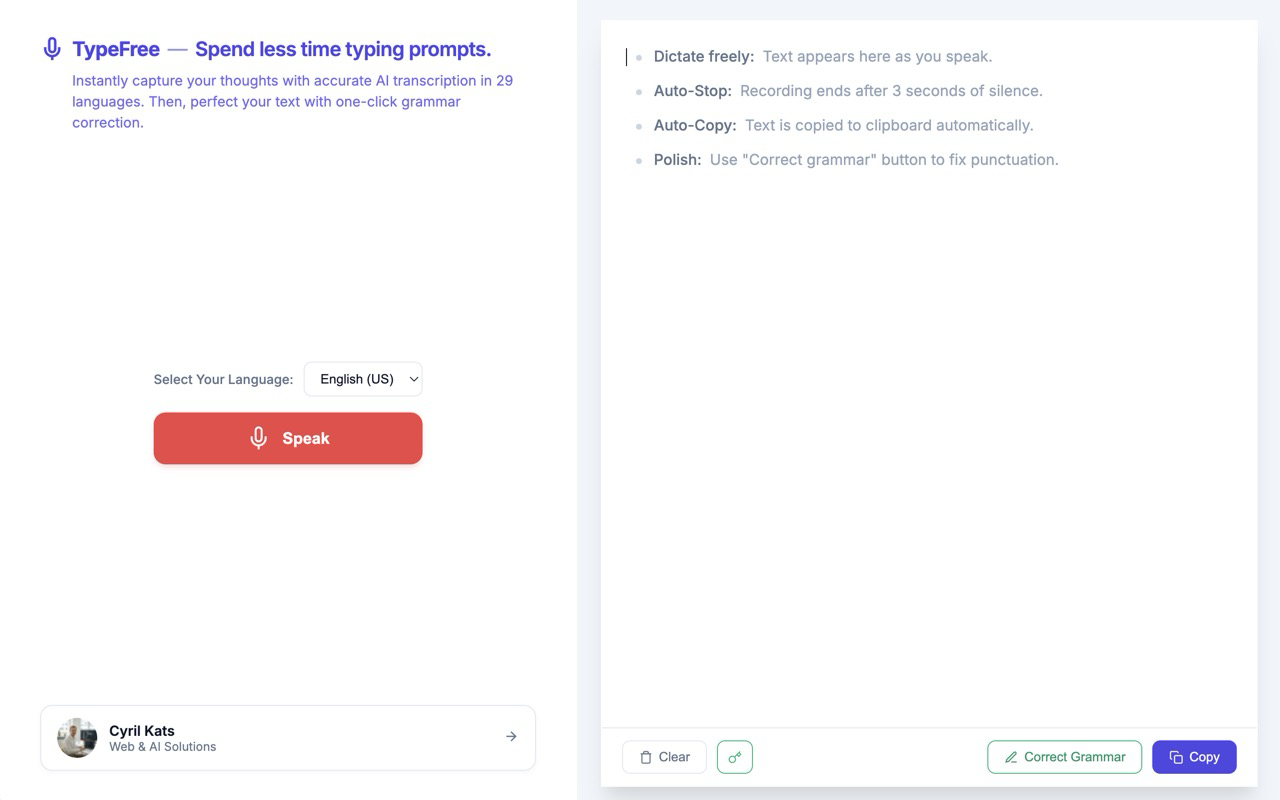Click the bullet marker beside Dictate freely

coord(638,57)
